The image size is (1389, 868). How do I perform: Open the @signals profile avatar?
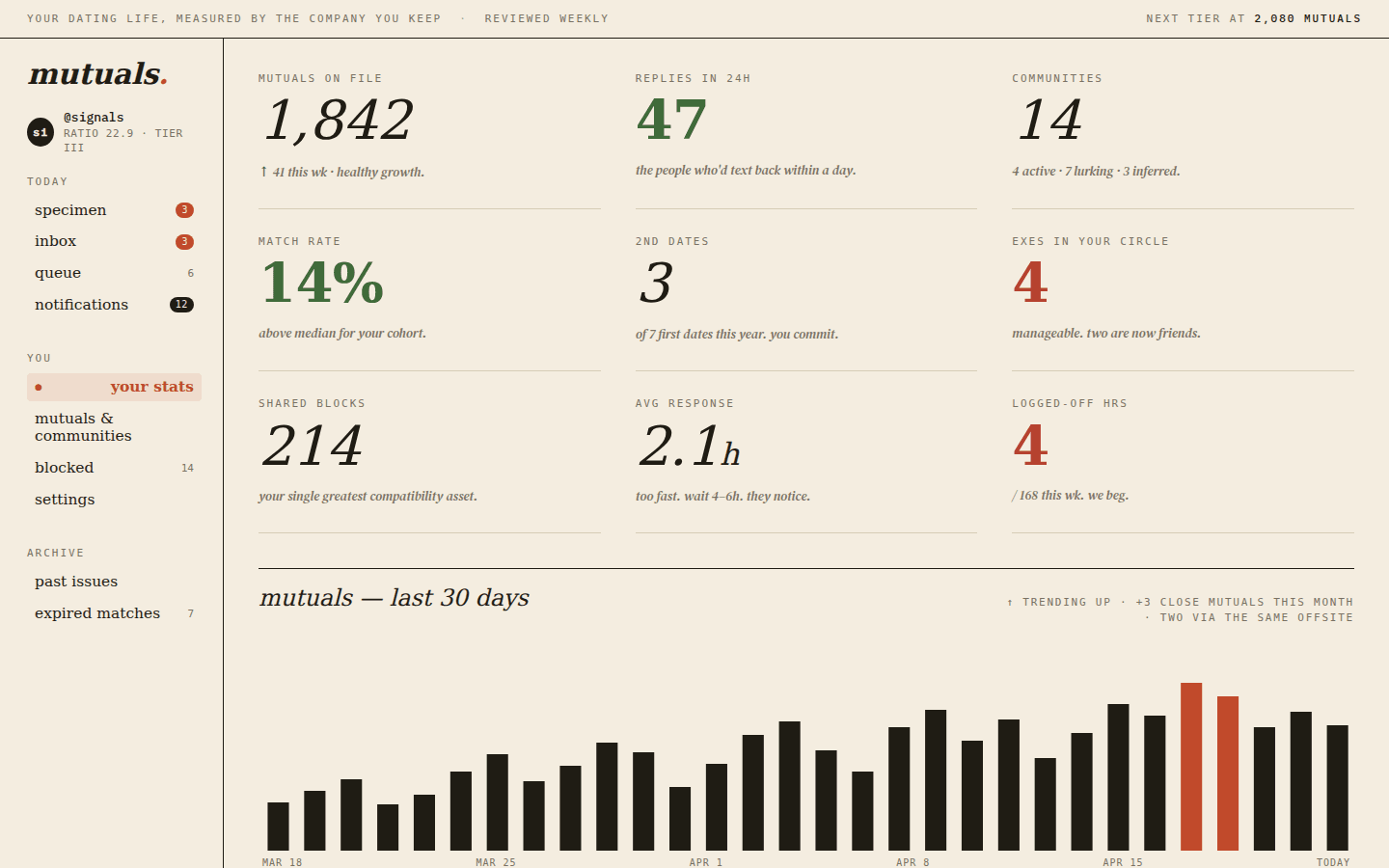pyautogui.click(x=41, y=132)
